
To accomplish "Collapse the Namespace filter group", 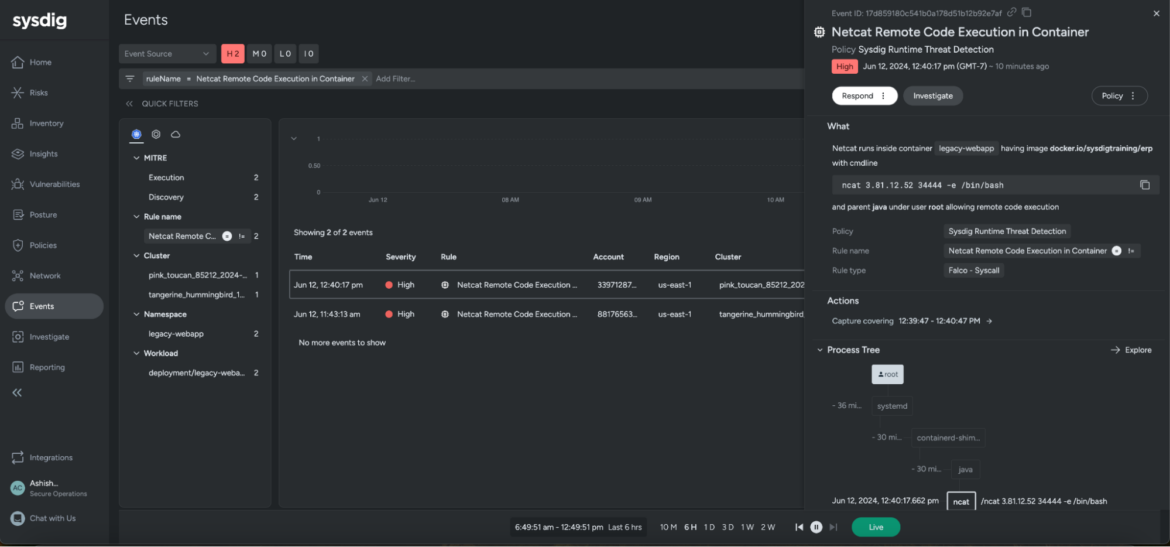I will tap(136, 314).
